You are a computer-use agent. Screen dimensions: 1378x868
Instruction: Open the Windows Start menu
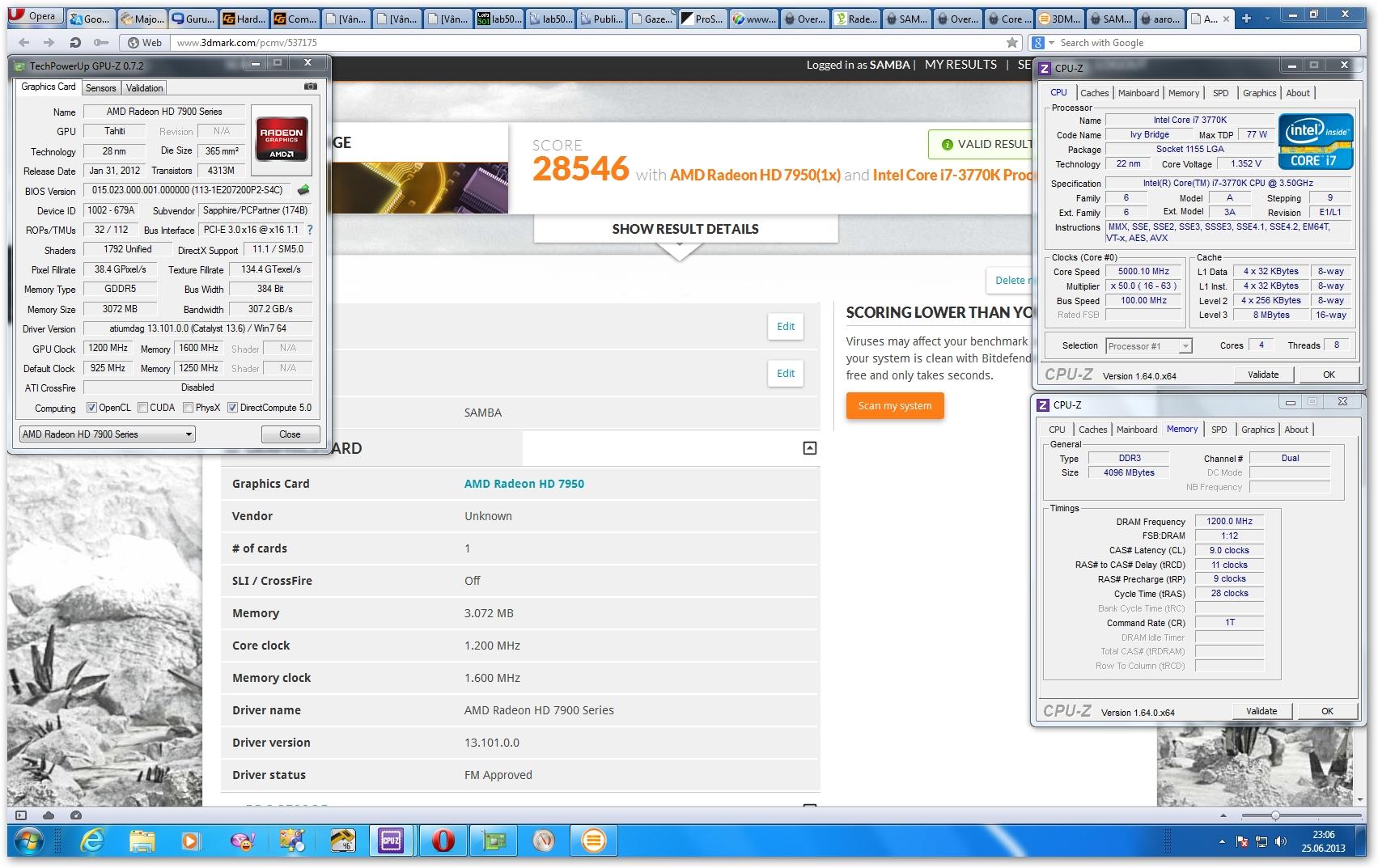click(x=30, y=841)
